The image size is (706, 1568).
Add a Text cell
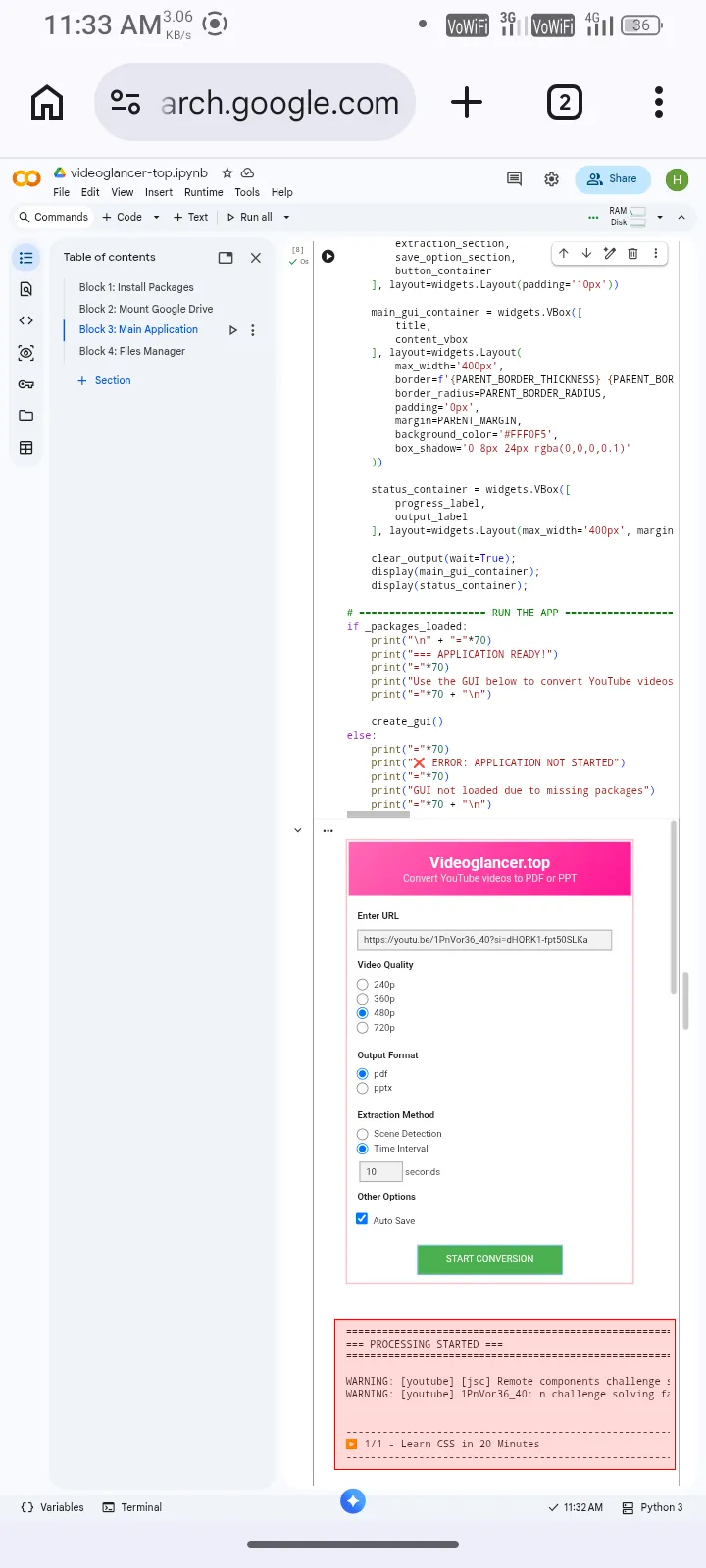(x=190, y=218)
